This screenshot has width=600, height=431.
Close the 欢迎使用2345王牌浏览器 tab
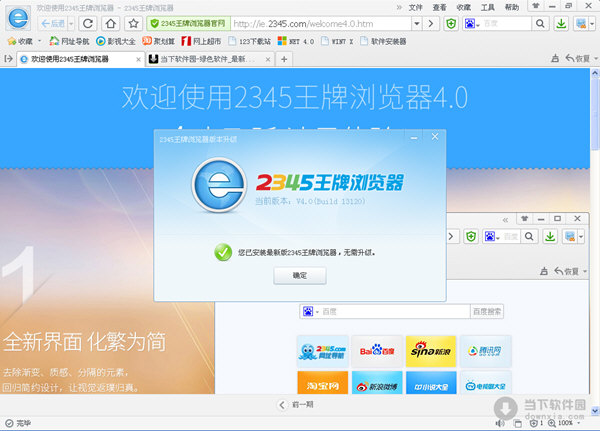pyautogui.click(x=139, y=59)
